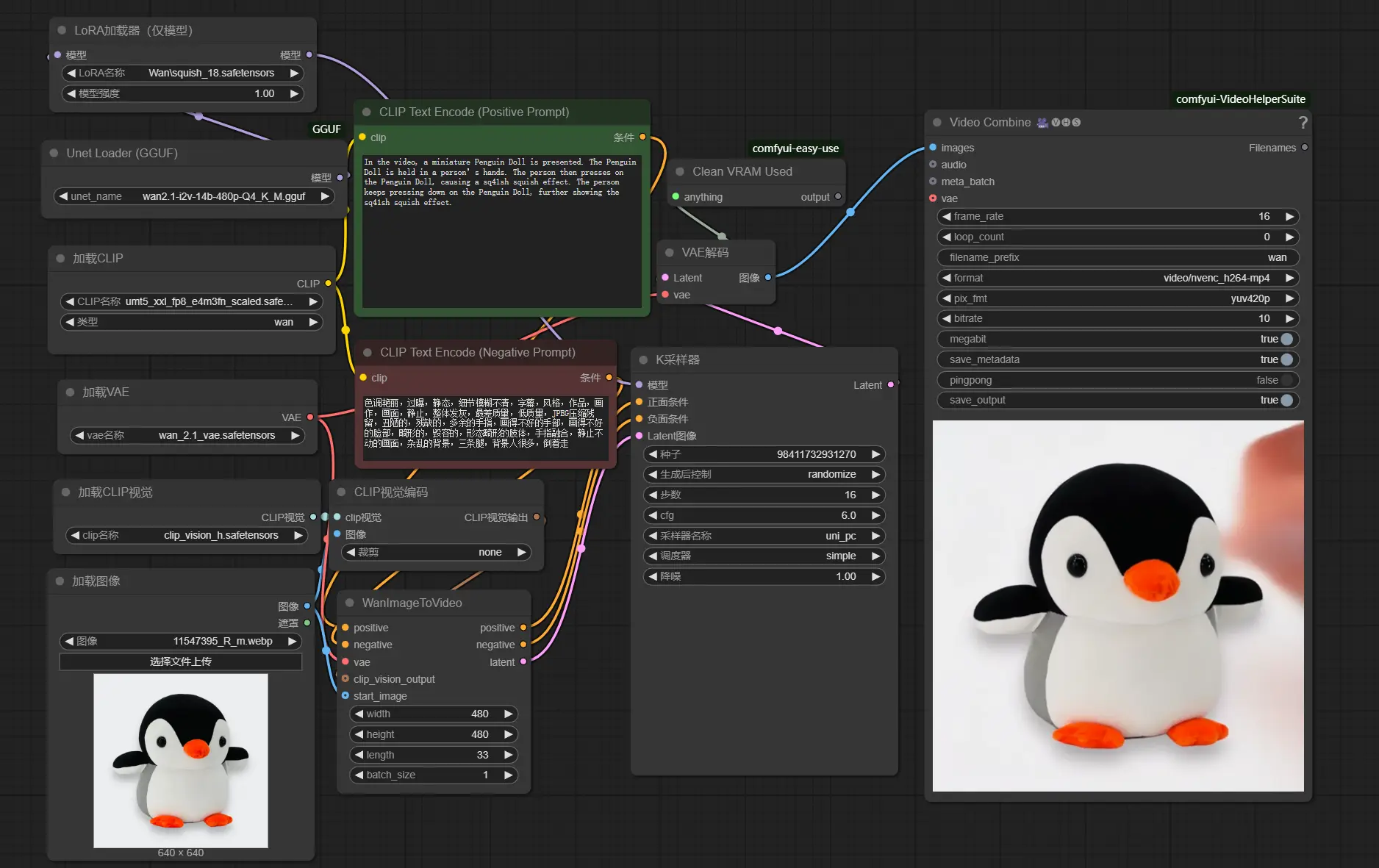This screenshot has height=868, width=1379.
Task: Click the VAE output socket on 加载VAE
Action: click(310, 417)
